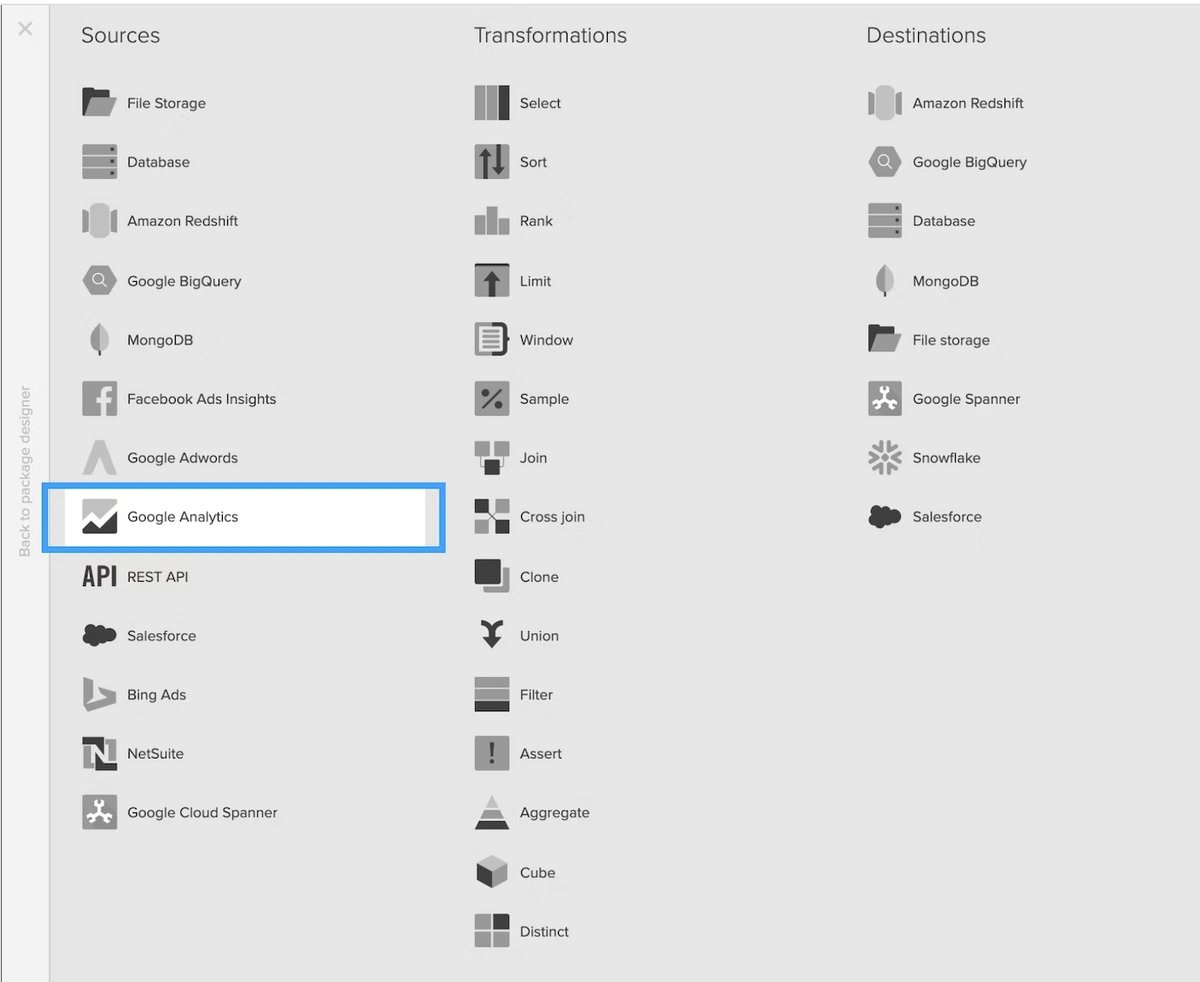Pick the Distinct transformation icon

pyautogui.click(x=492, y=931)
